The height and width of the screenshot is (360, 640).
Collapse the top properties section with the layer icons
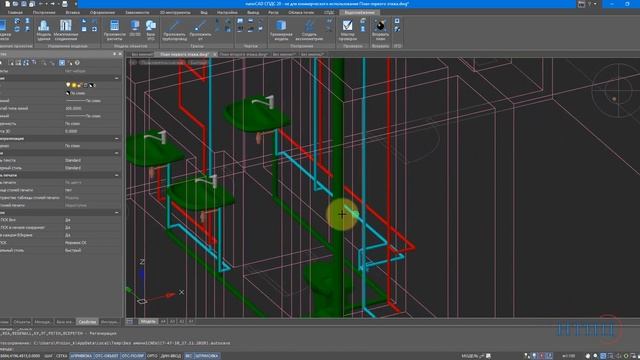117,78
